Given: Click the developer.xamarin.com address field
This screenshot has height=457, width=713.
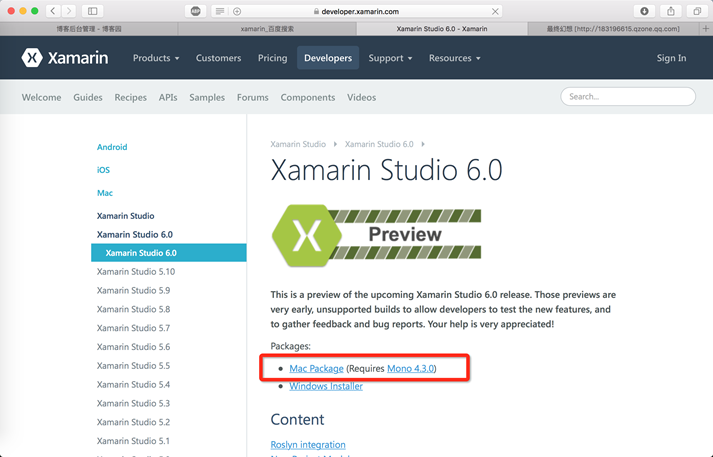Looking at the screenshot, I should (x=357, y=11).
